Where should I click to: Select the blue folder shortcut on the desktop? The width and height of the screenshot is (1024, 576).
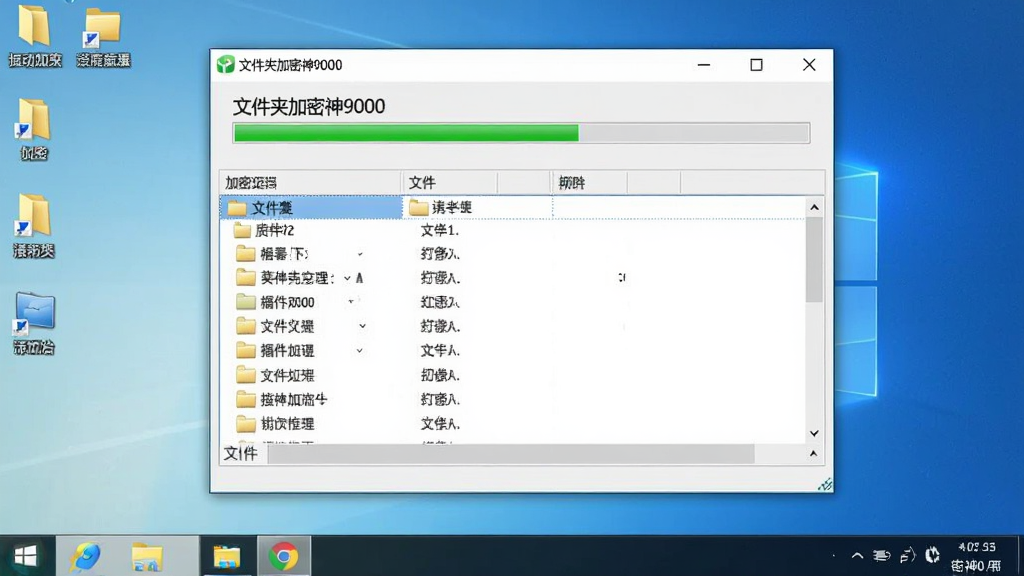(34, 323)
